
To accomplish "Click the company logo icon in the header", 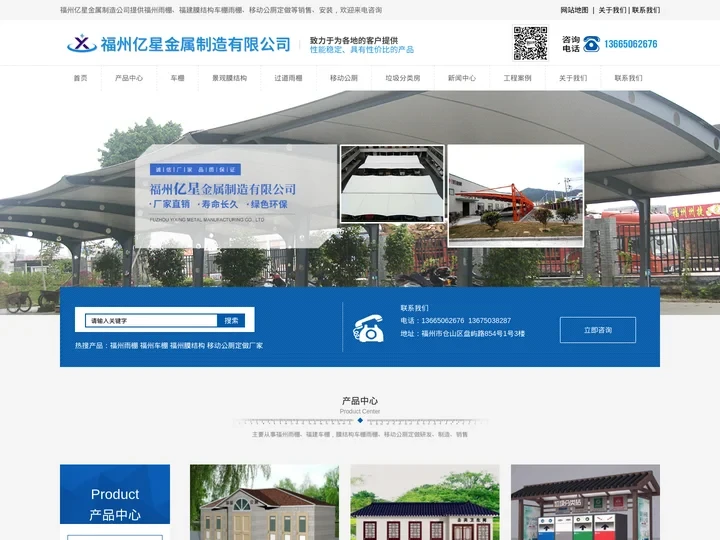I will coord(82,44).
